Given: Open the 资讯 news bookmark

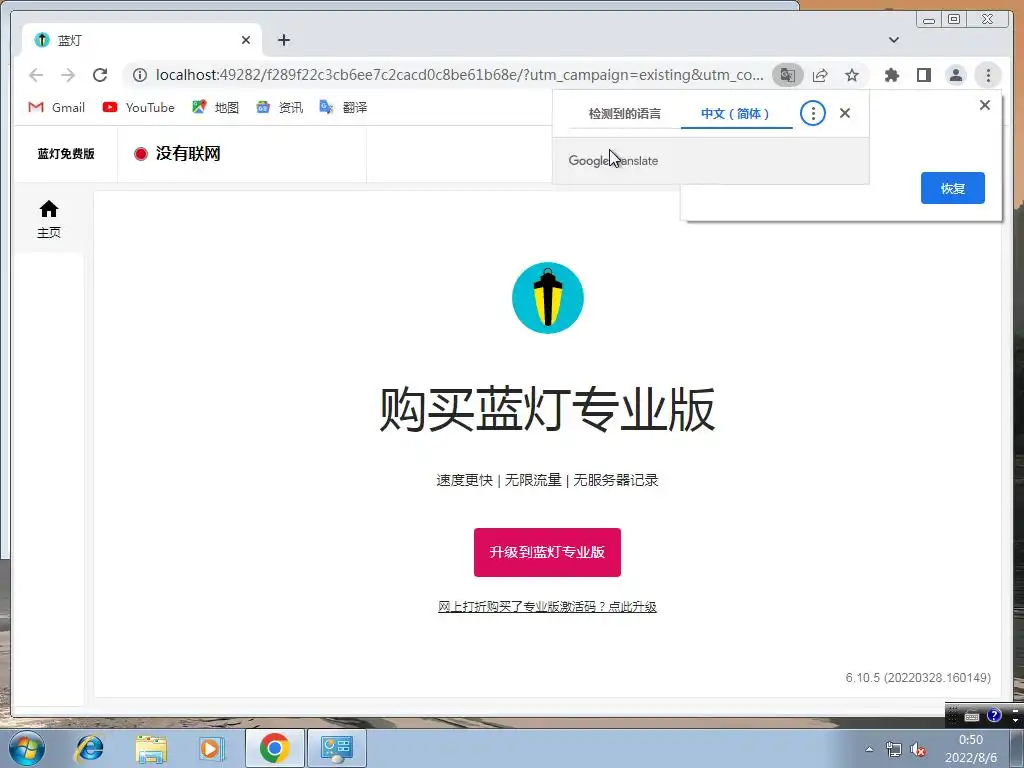Looking at the screenshot, I should tap(280, 108).
